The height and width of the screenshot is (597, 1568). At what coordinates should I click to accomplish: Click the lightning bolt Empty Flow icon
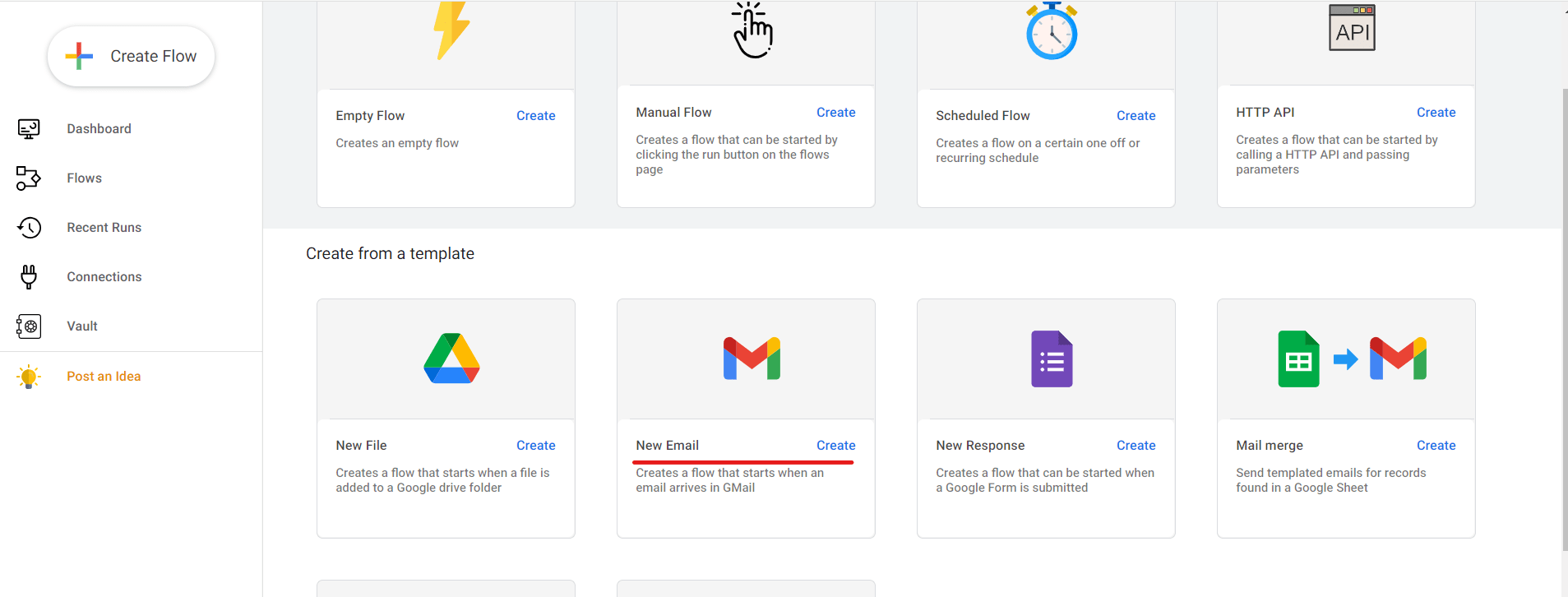451,30
